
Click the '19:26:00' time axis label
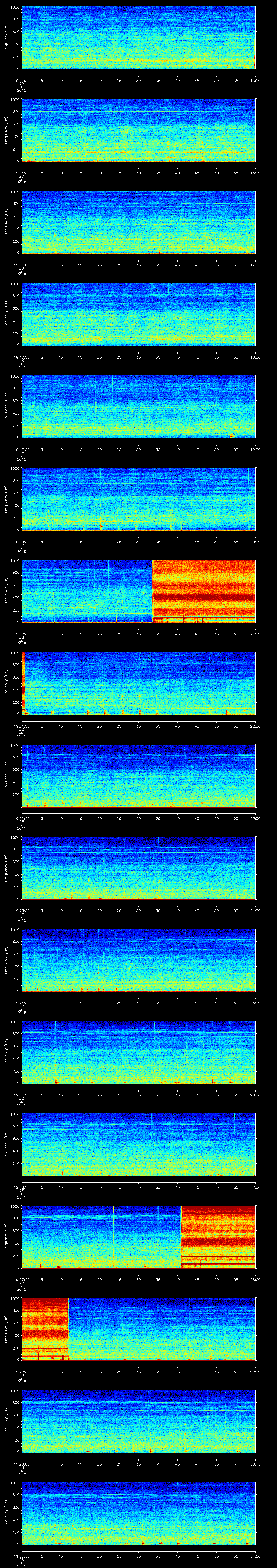(x=21, y=1187)
